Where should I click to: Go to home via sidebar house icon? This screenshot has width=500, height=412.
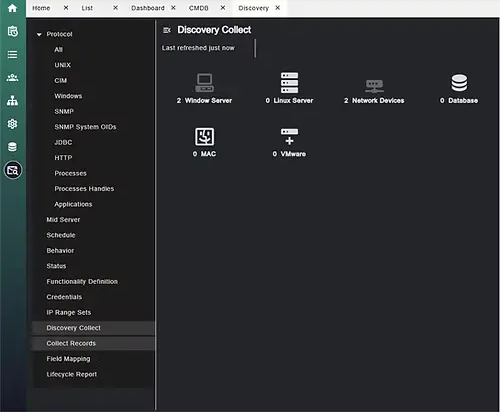tap(12, 8)
